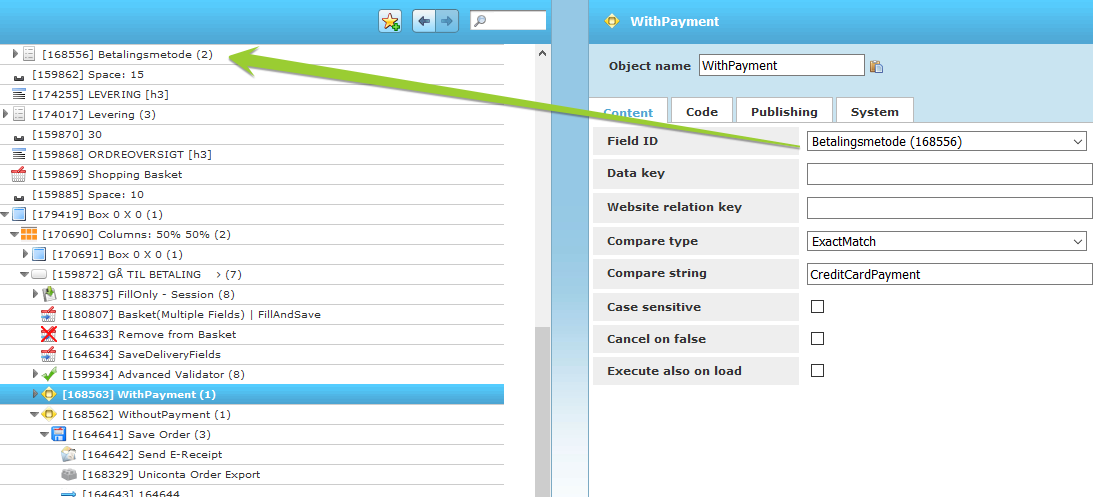The height and width of the screenshot is (497, 1093).
Task: Click the Shopping Basket icon
Action: [19, 174]
